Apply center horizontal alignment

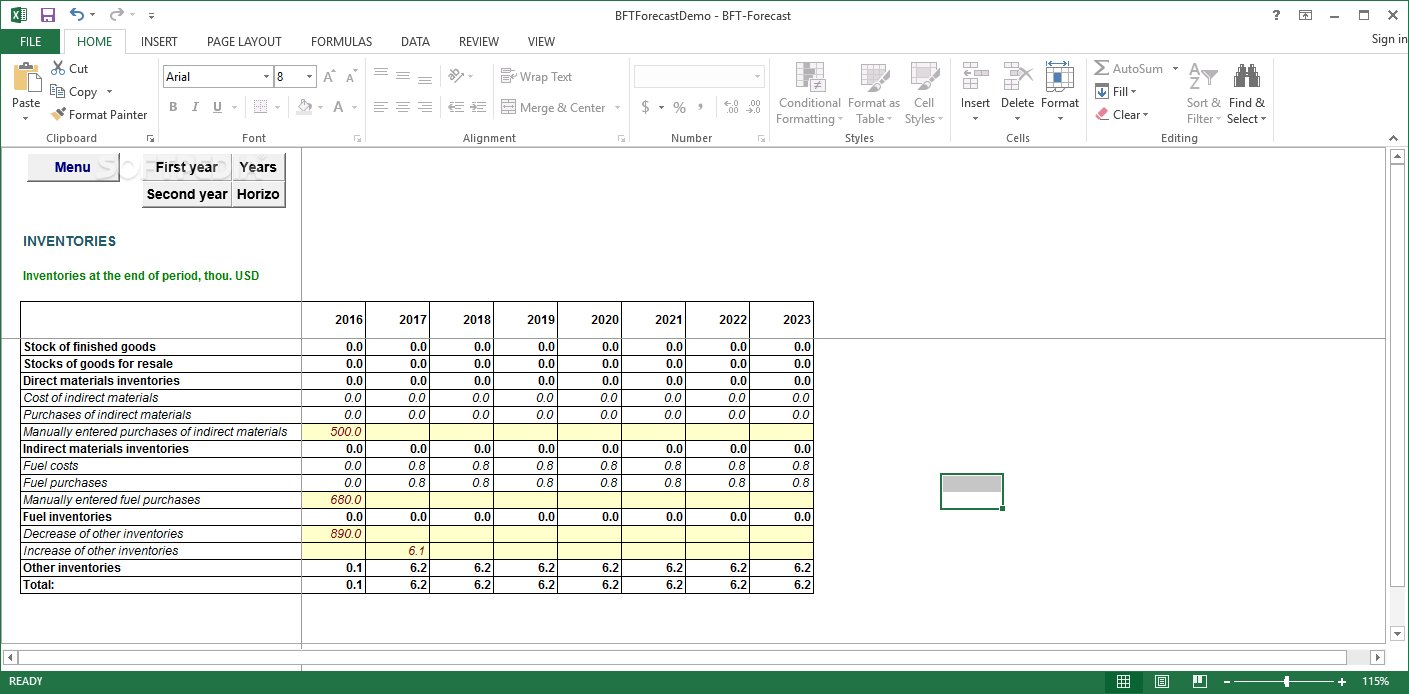403,107
